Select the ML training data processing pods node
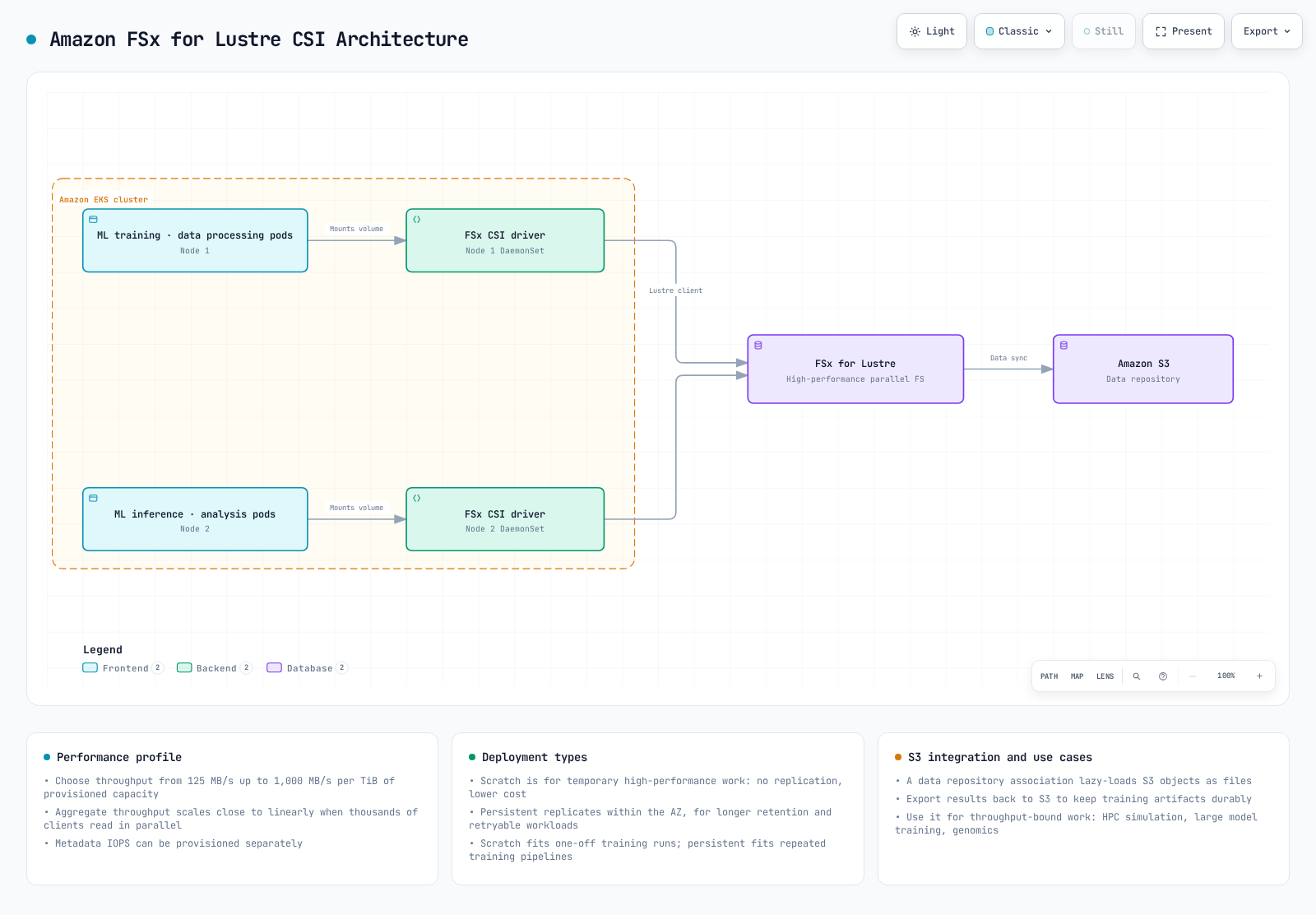 [x=195, y=240]
